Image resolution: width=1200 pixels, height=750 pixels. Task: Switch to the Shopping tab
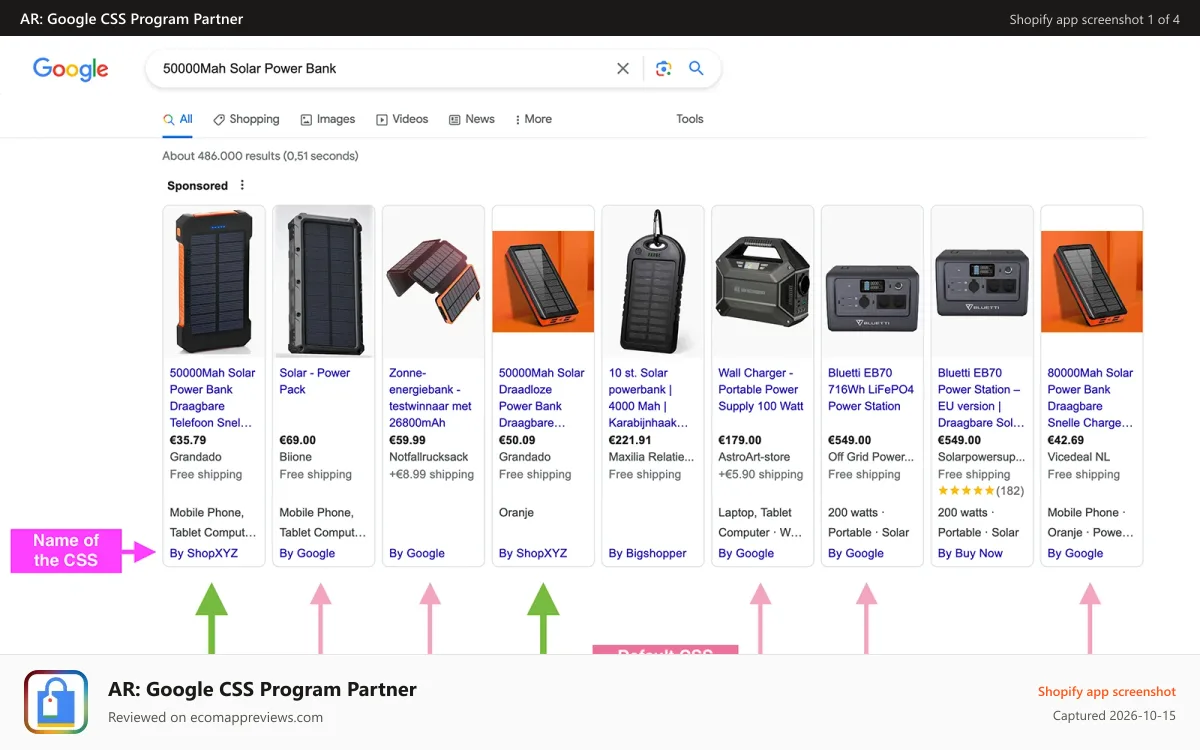click(246, 119)
